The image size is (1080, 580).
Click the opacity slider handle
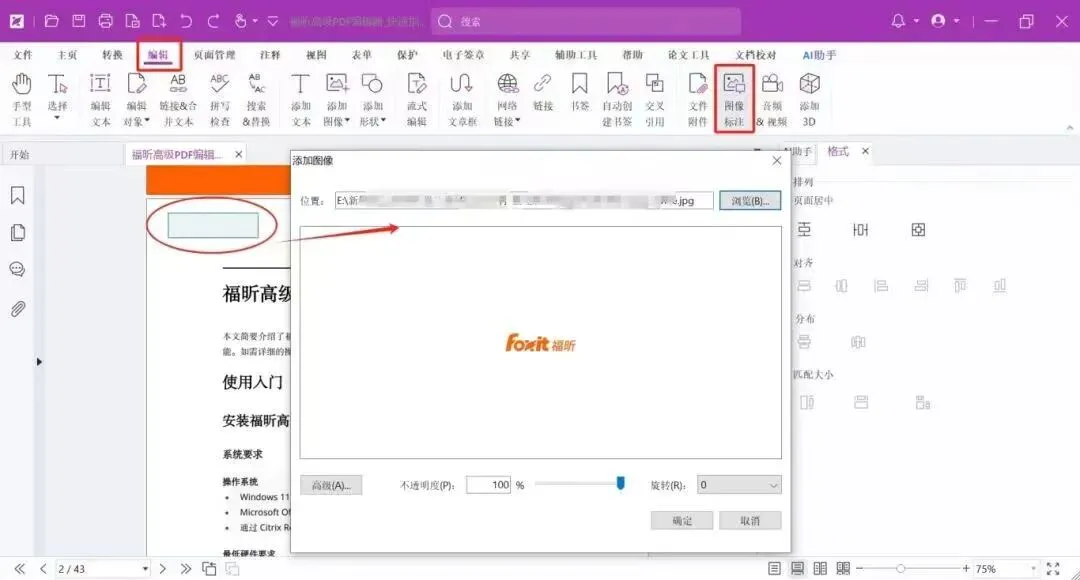point(621,484)
